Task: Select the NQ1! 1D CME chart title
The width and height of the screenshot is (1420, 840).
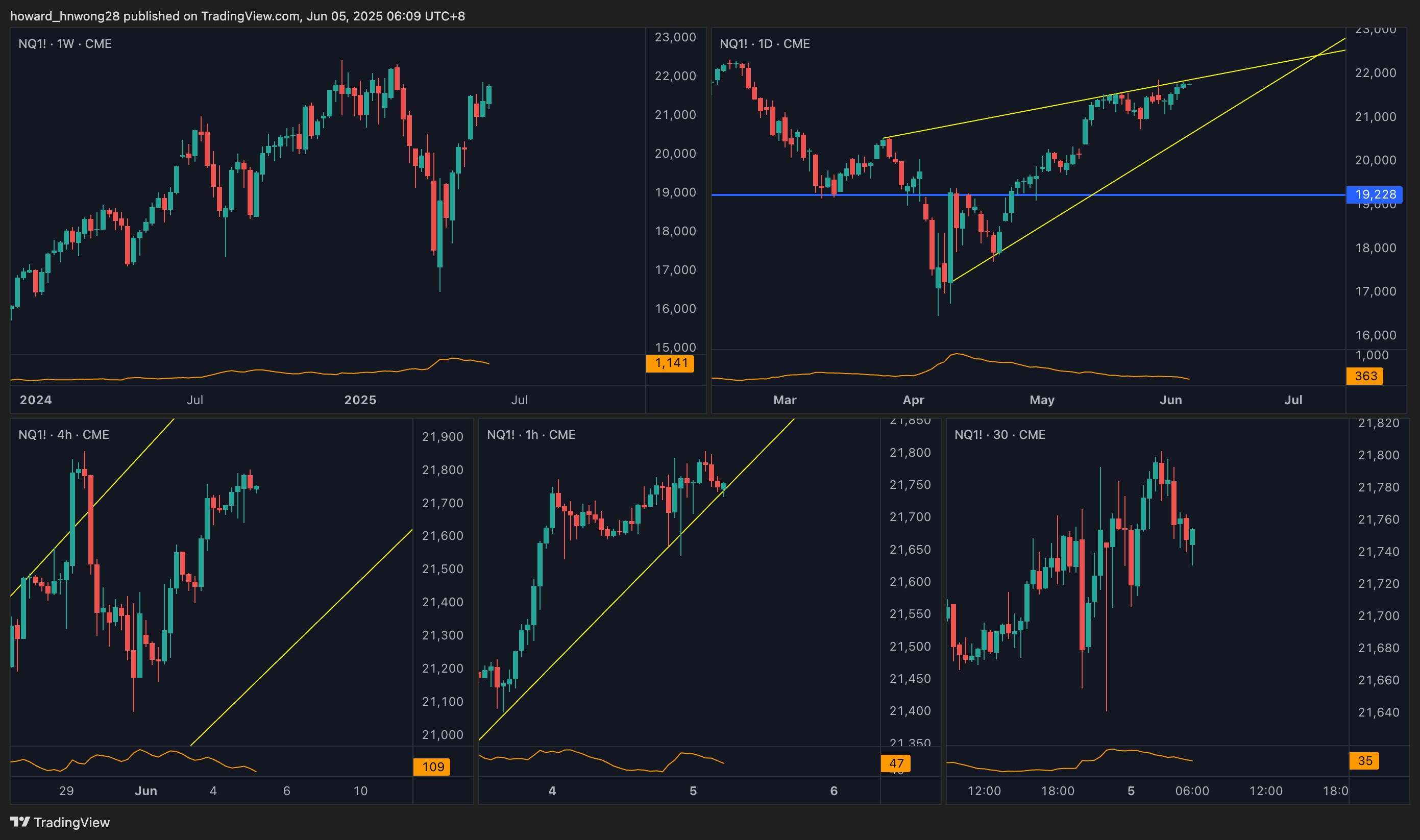Action: [x=764, y=43]
